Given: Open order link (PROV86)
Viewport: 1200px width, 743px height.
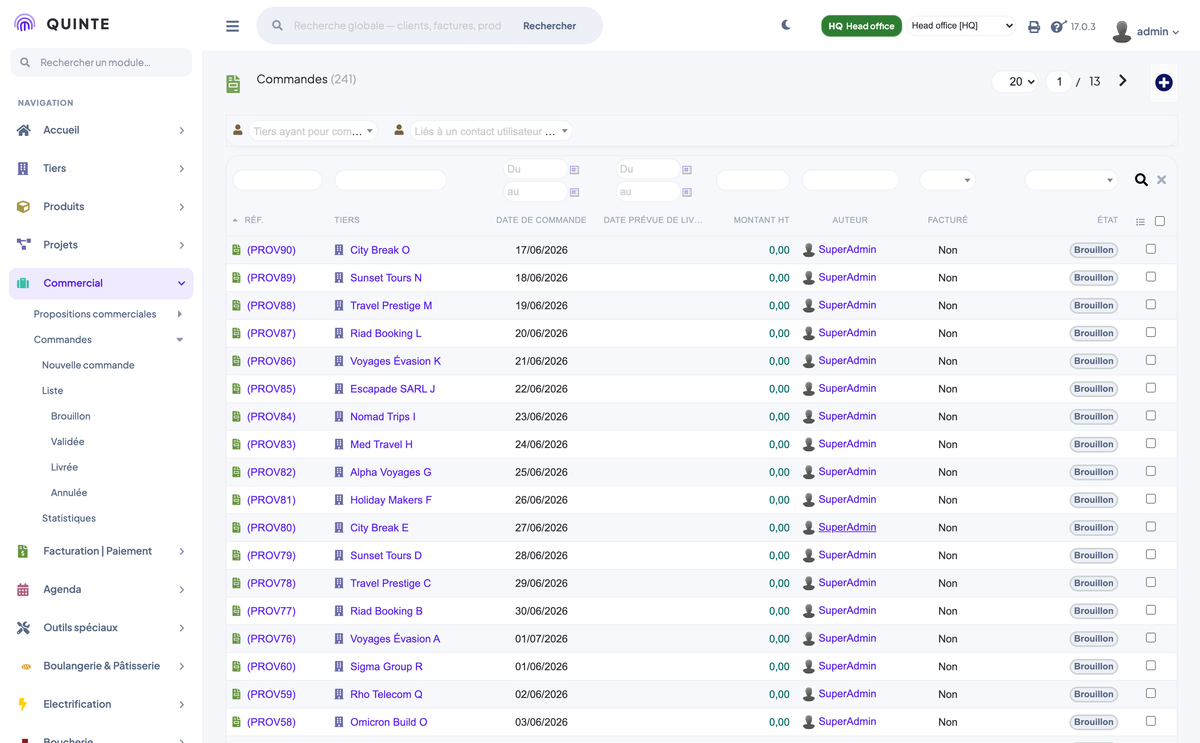Looking at the screenshot, I should [271, 361].
